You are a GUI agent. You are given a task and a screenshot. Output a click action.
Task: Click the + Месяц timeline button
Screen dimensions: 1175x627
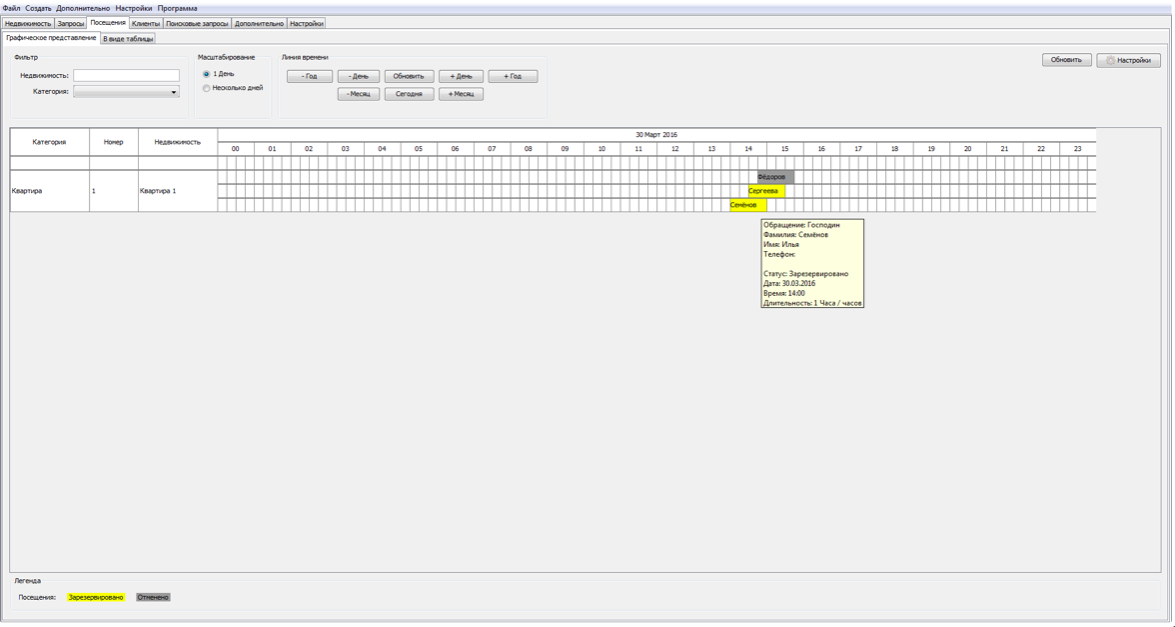(x=461, y=94)
